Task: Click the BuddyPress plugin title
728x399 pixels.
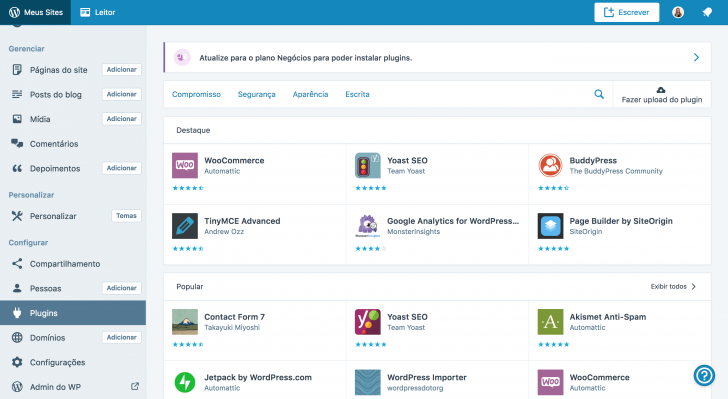Action: pos(593,161)
